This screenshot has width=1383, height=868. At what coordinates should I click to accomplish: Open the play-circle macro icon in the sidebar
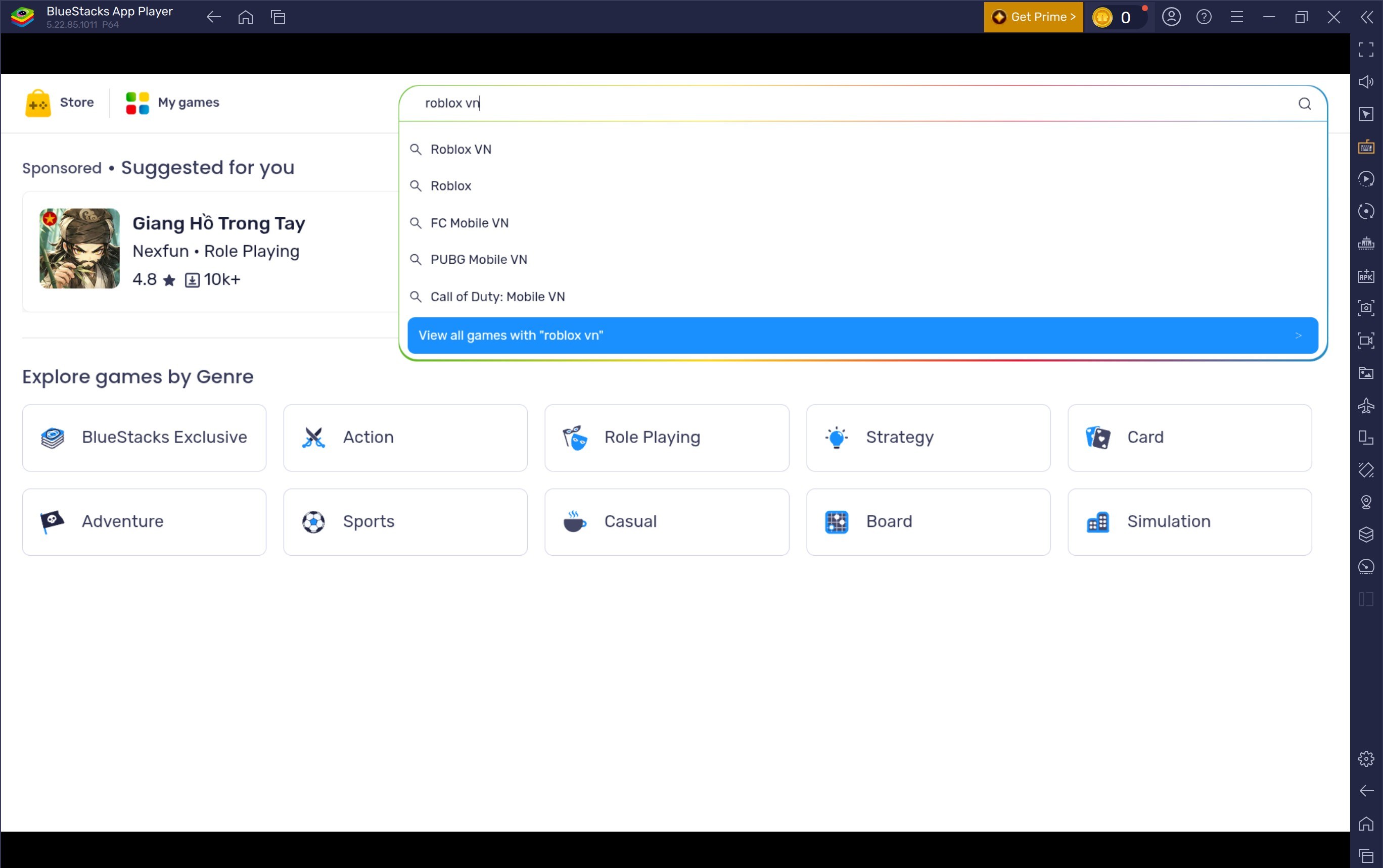click(x=1366, y=179)
